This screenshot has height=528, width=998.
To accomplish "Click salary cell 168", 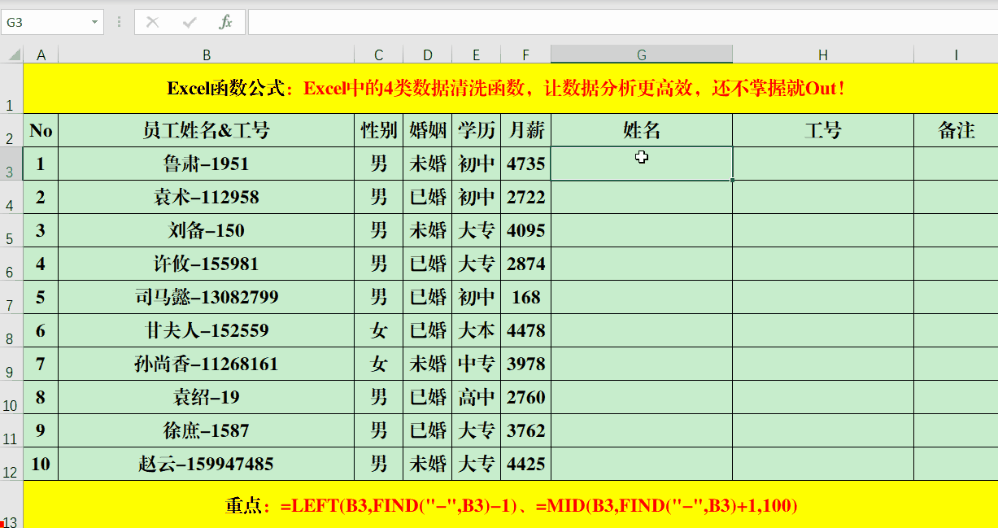I will click(x=526, y=297).
